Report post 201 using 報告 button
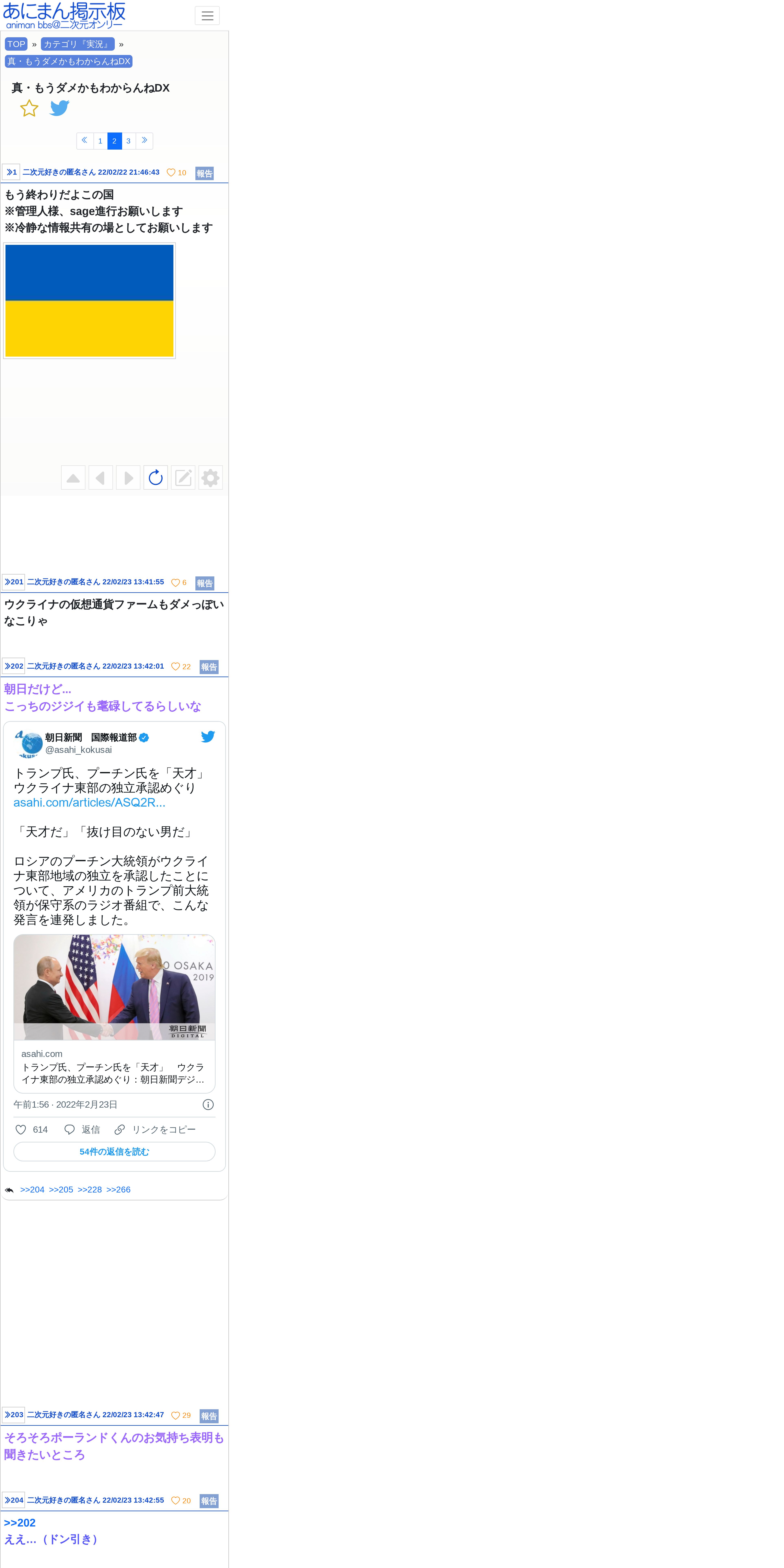This screenshot has height=1568, width=784. click(x=205, y=583)
